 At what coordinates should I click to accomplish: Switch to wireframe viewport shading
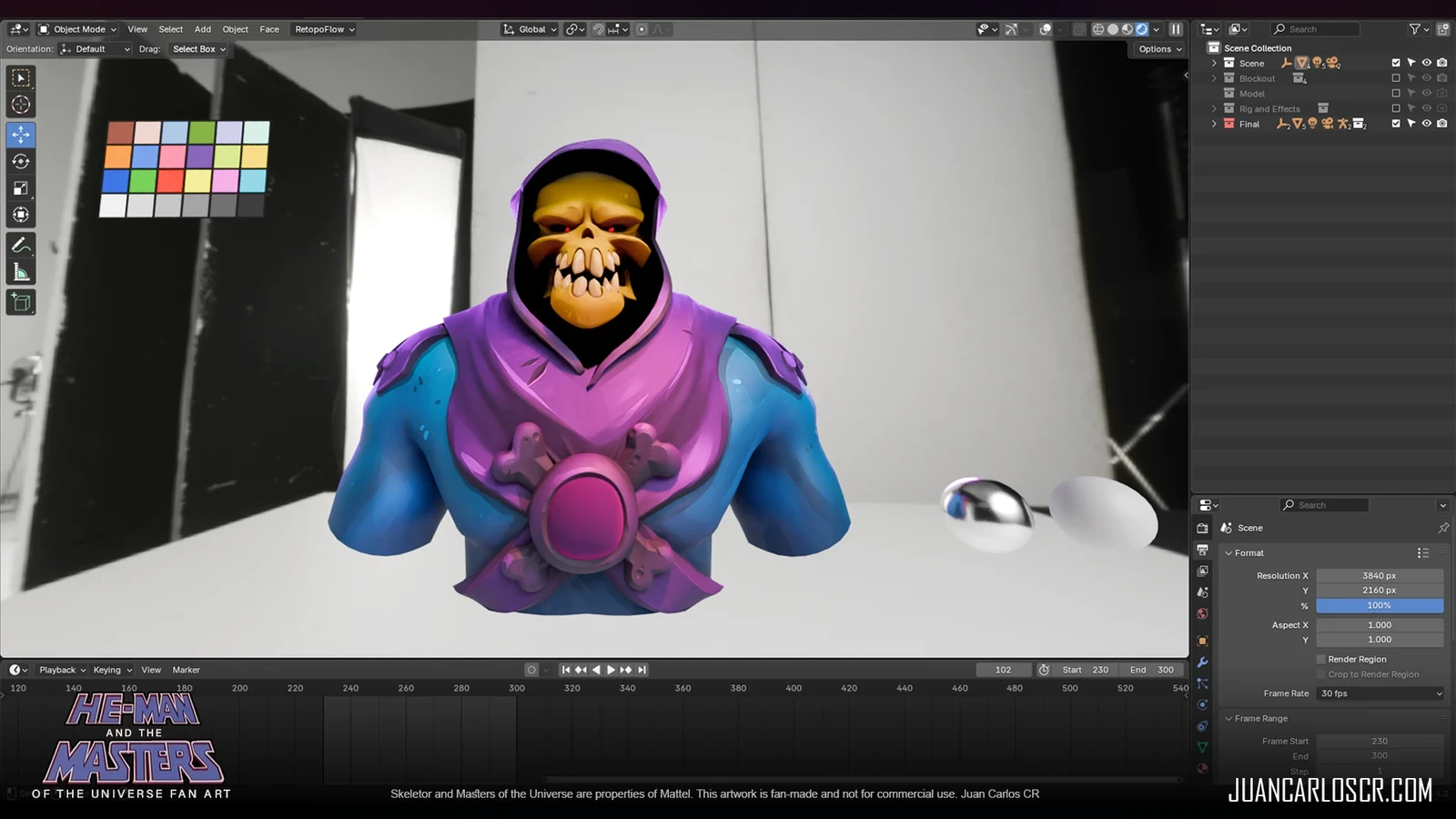tap(1098, 29)
